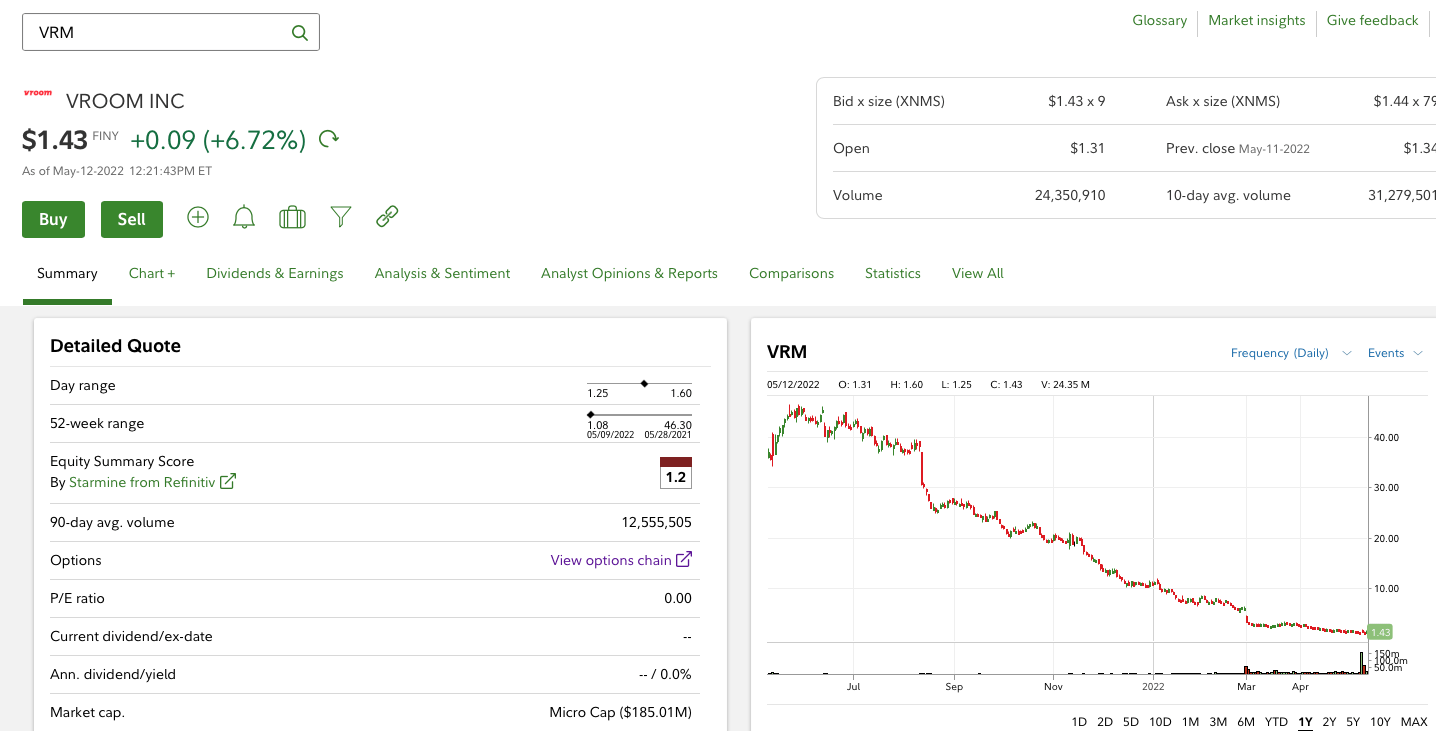Switch to Comparisons tab
1436x731 pixels.
point(791,273)
